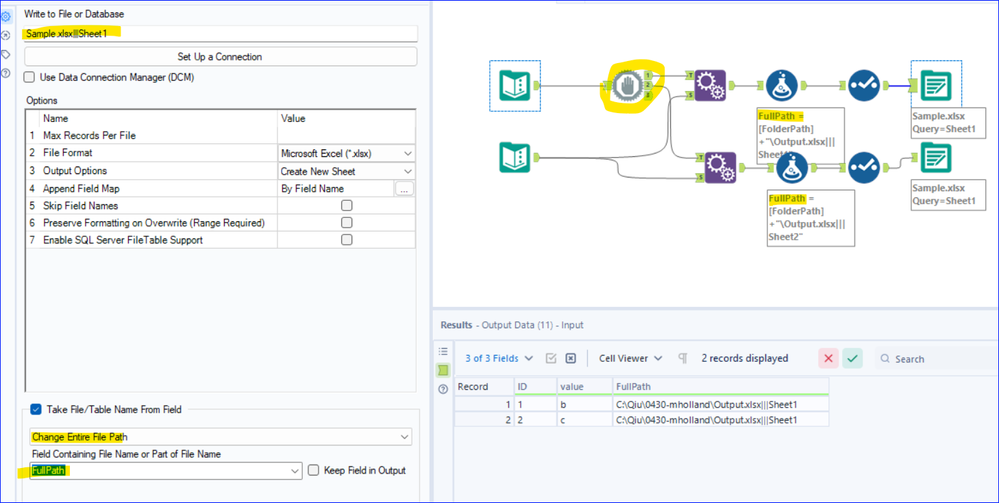Open the Cell Viewer menu
The width and height of the screenshot is (999, 503).
630,358
